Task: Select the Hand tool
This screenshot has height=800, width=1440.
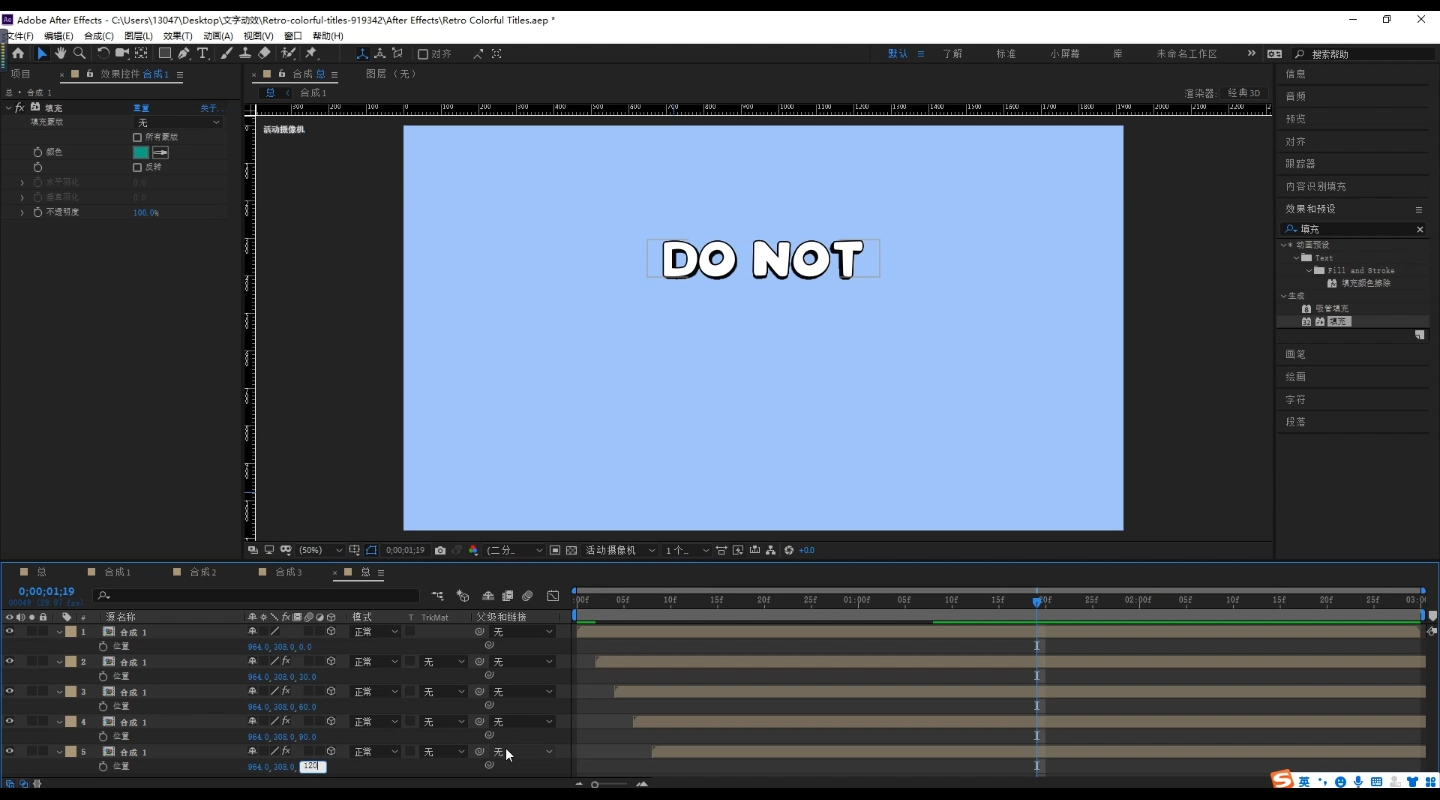Action: [x=60, y=53]
